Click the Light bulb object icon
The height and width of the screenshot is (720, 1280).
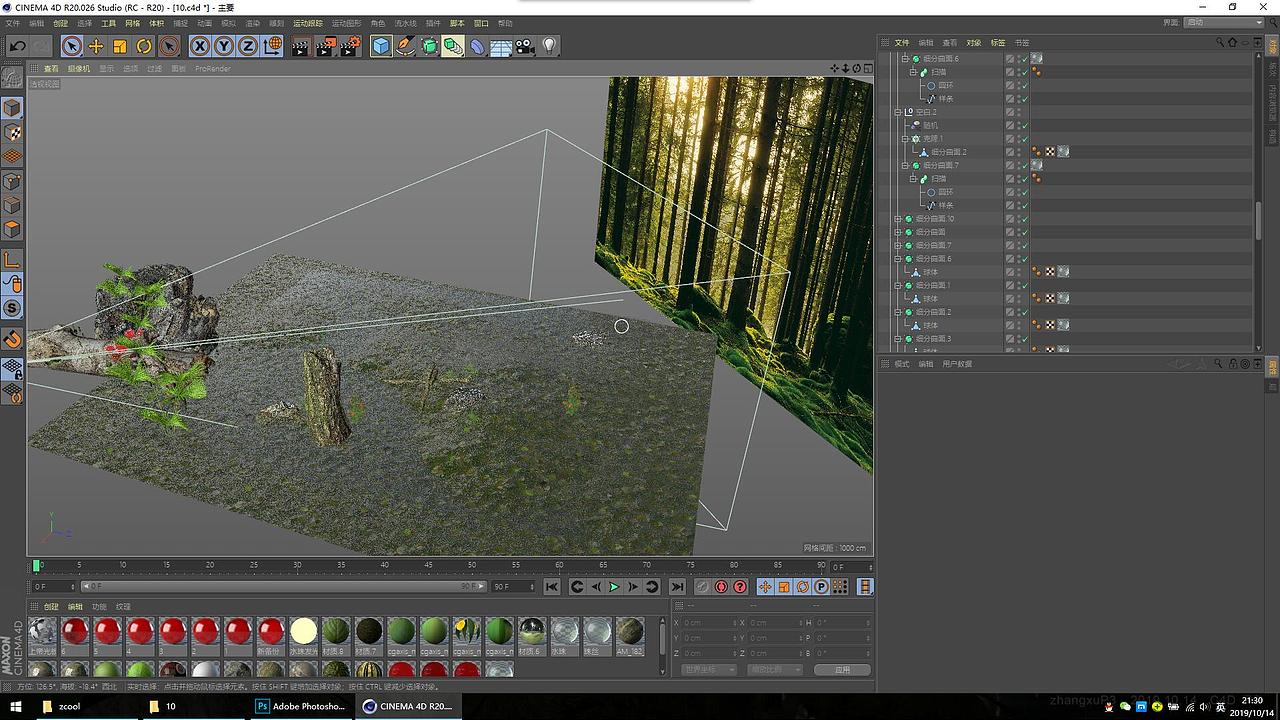coord(549,46)
